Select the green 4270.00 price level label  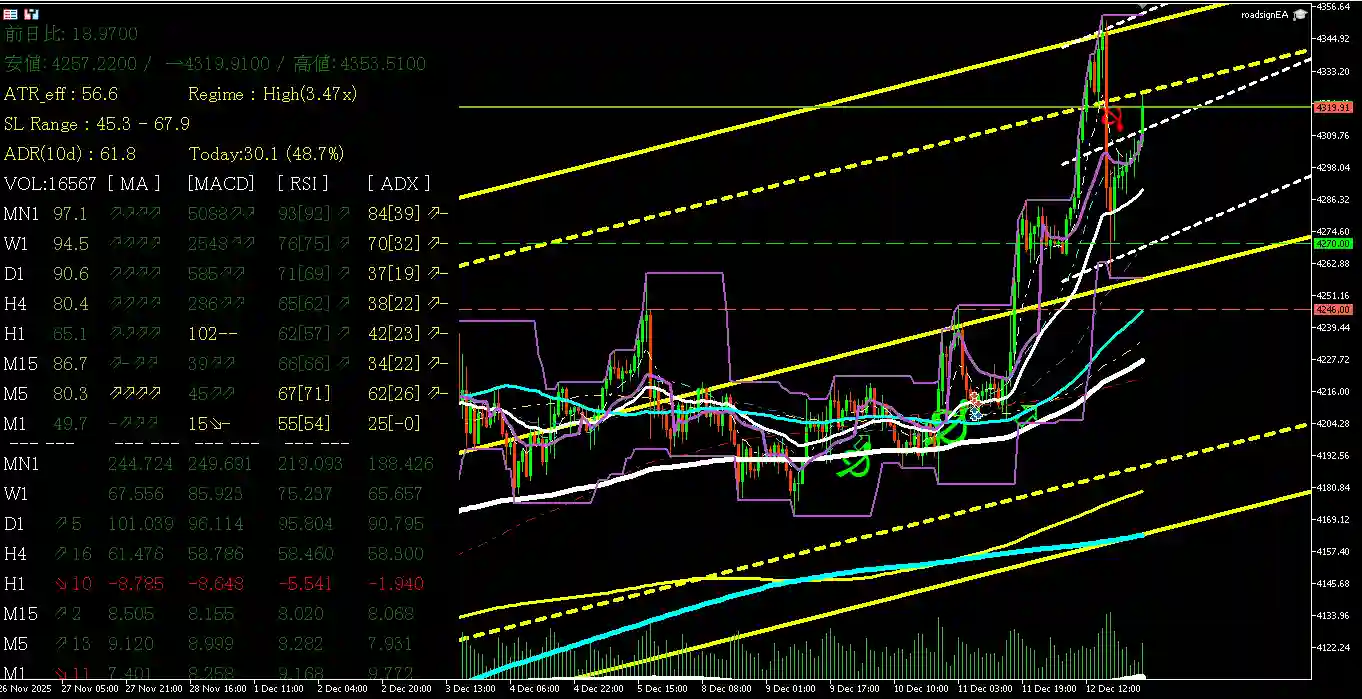click(x=1334, y=243)
